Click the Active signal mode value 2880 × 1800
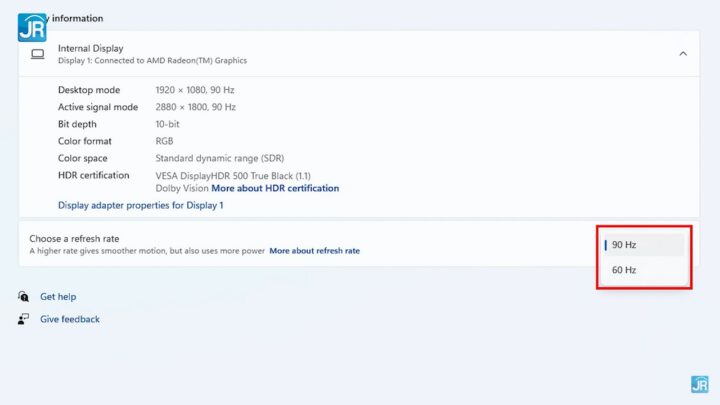 195,107
